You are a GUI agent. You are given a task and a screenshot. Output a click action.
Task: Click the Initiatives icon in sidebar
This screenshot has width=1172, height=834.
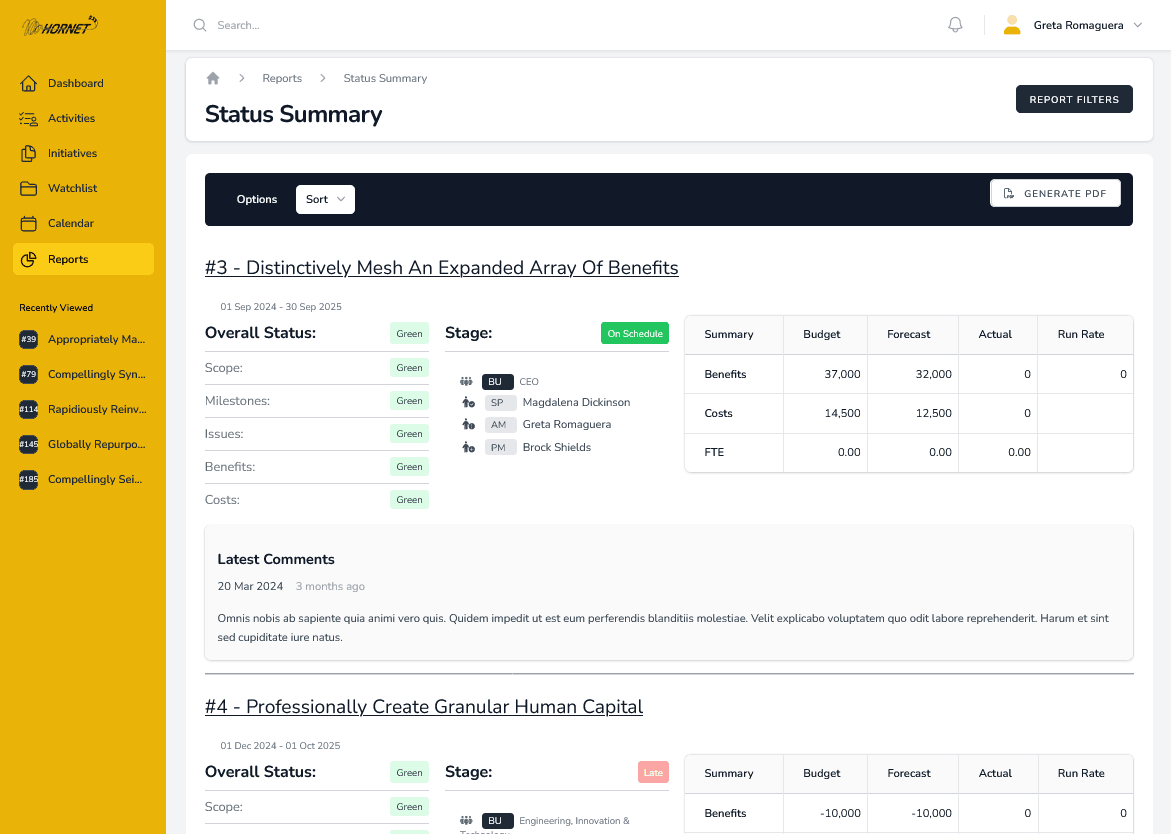click(29, 153)
